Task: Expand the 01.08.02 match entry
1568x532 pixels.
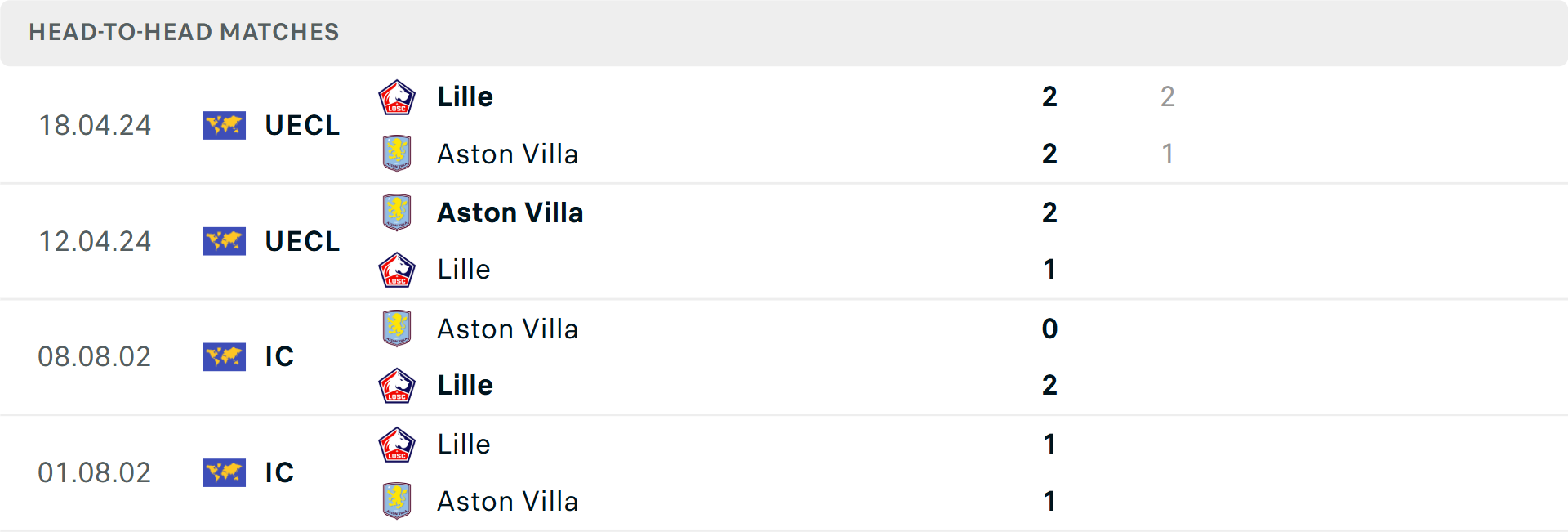Action: click(784, 472)
